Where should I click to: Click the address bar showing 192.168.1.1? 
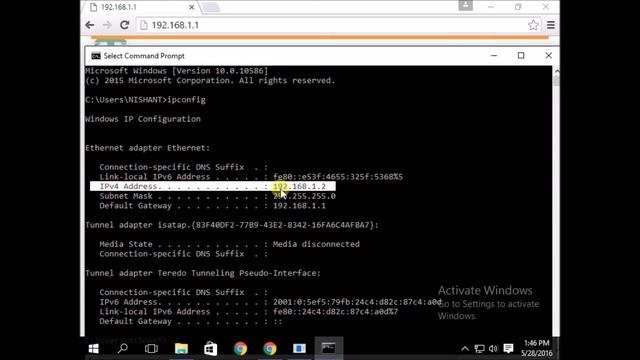point(339,25)
